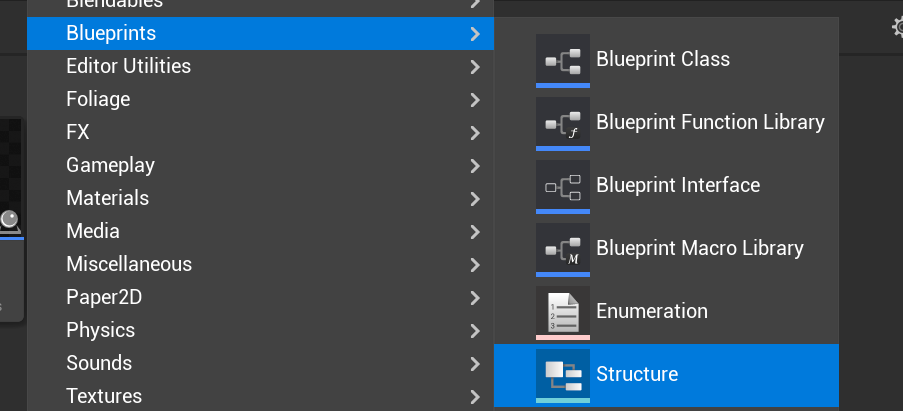Open the Physics menu entry
The image size is (903, 411).
[100, 330]
